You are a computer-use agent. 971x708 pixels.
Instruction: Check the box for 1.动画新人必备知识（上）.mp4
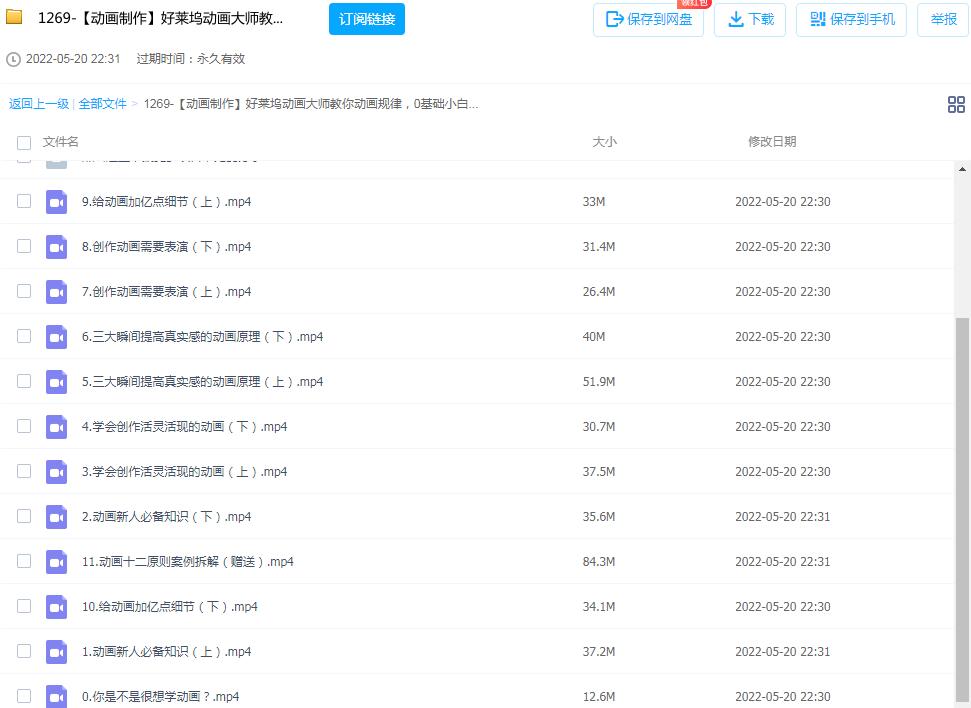point(24,651)
